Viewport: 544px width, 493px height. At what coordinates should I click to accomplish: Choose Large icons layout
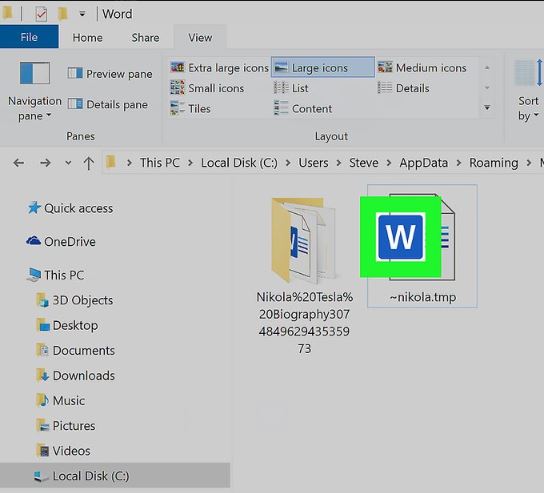pyautogui.click(x=323, y=67)
